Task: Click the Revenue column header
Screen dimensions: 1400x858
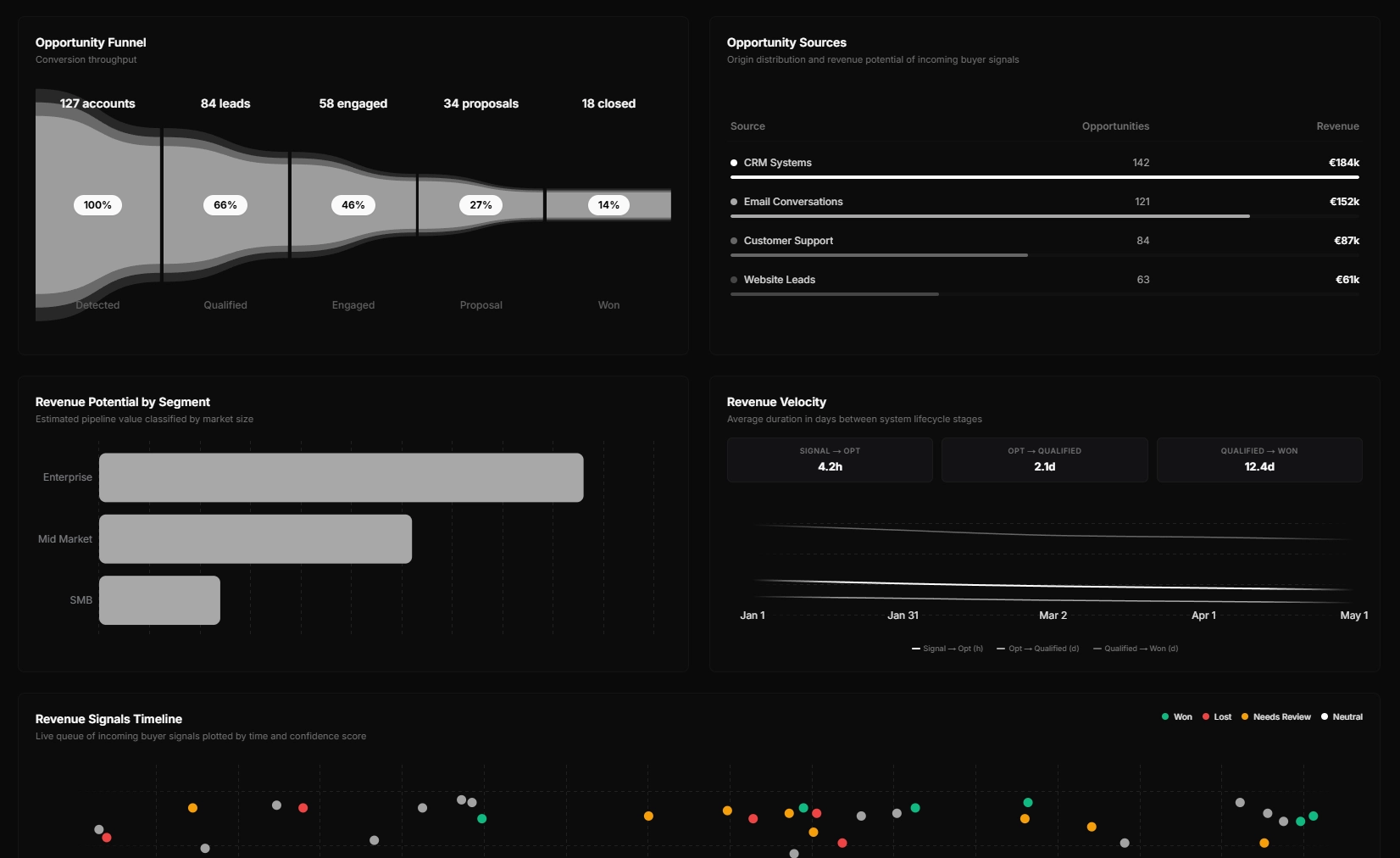Action: 1337,126
